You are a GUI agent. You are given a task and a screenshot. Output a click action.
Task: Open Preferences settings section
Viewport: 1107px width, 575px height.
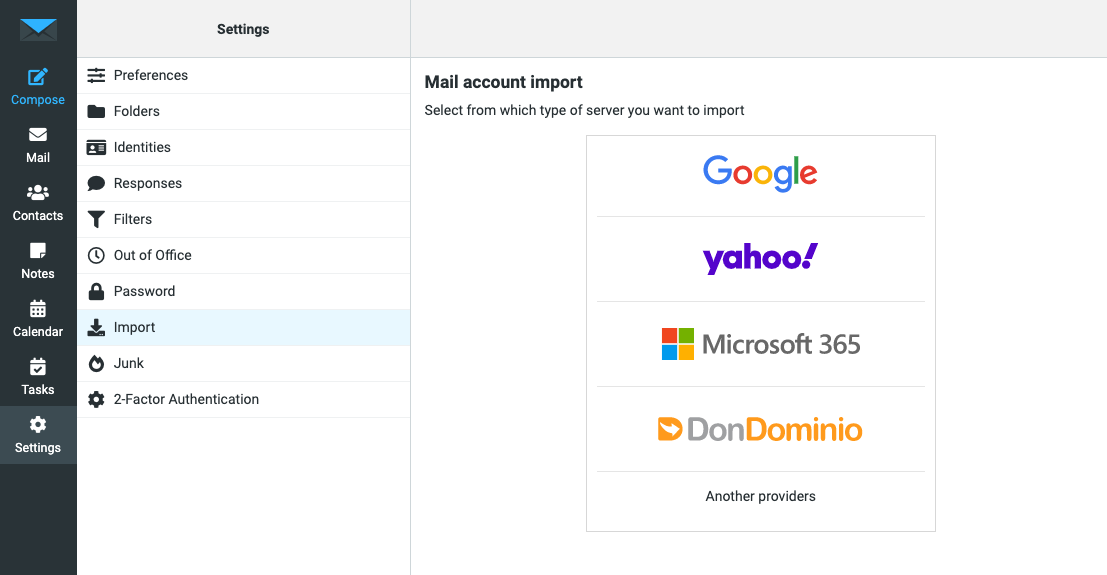tap(244, 76)
